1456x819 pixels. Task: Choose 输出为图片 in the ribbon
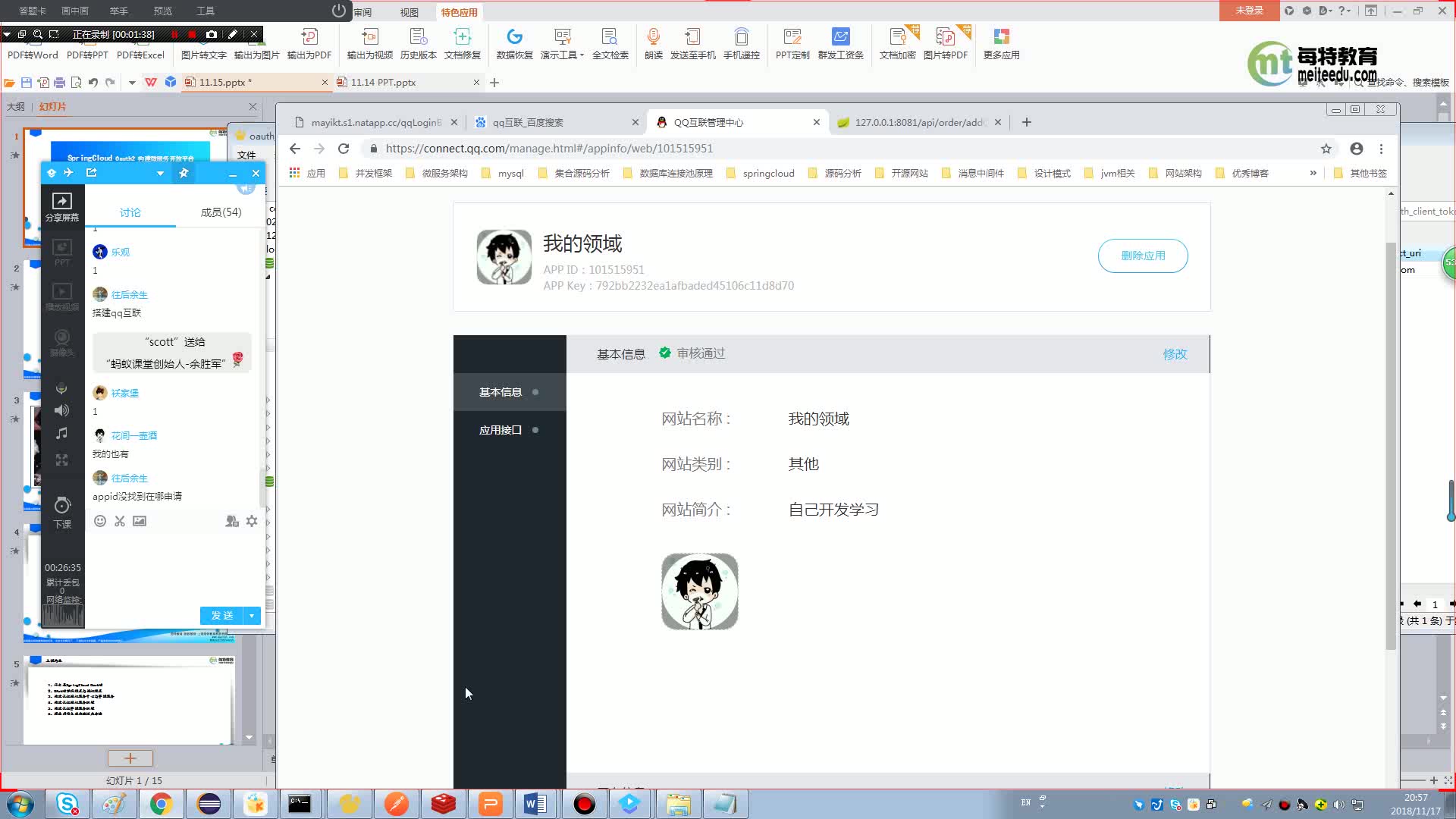(x=256, y=44)
